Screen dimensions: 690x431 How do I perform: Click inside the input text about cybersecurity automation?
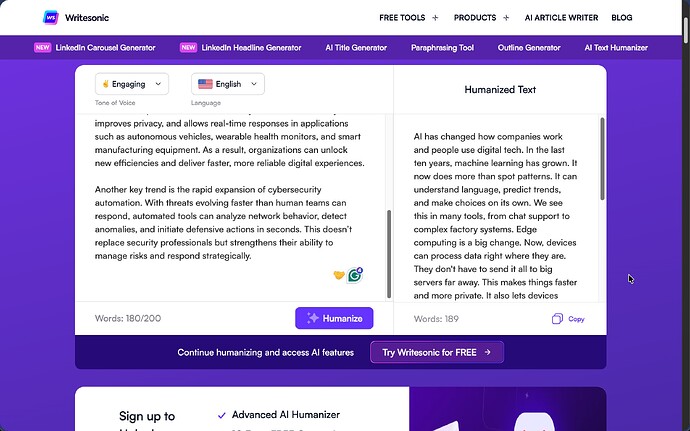click(223, 223)
